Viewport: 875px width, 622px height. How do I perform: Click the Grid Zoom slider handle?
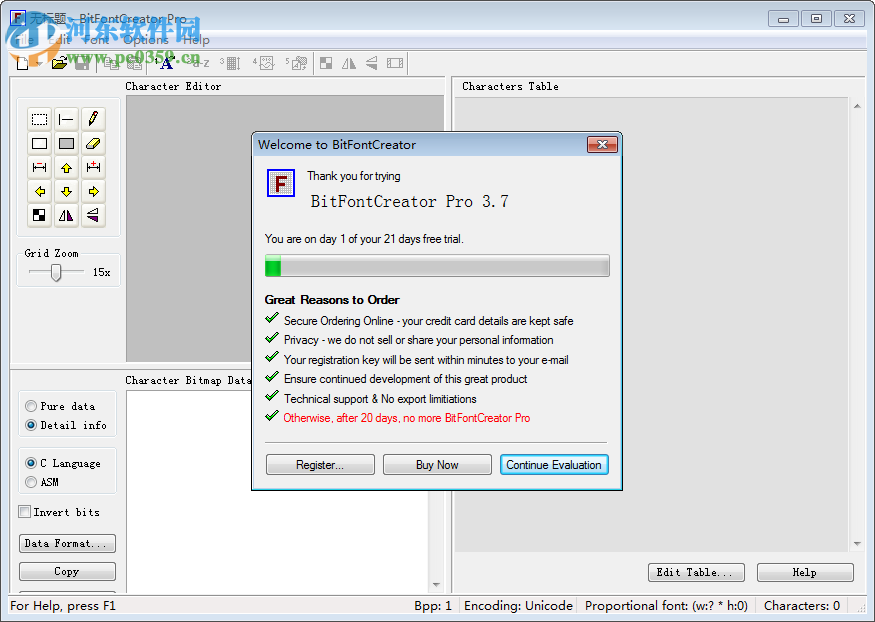[x=56, y=272]
